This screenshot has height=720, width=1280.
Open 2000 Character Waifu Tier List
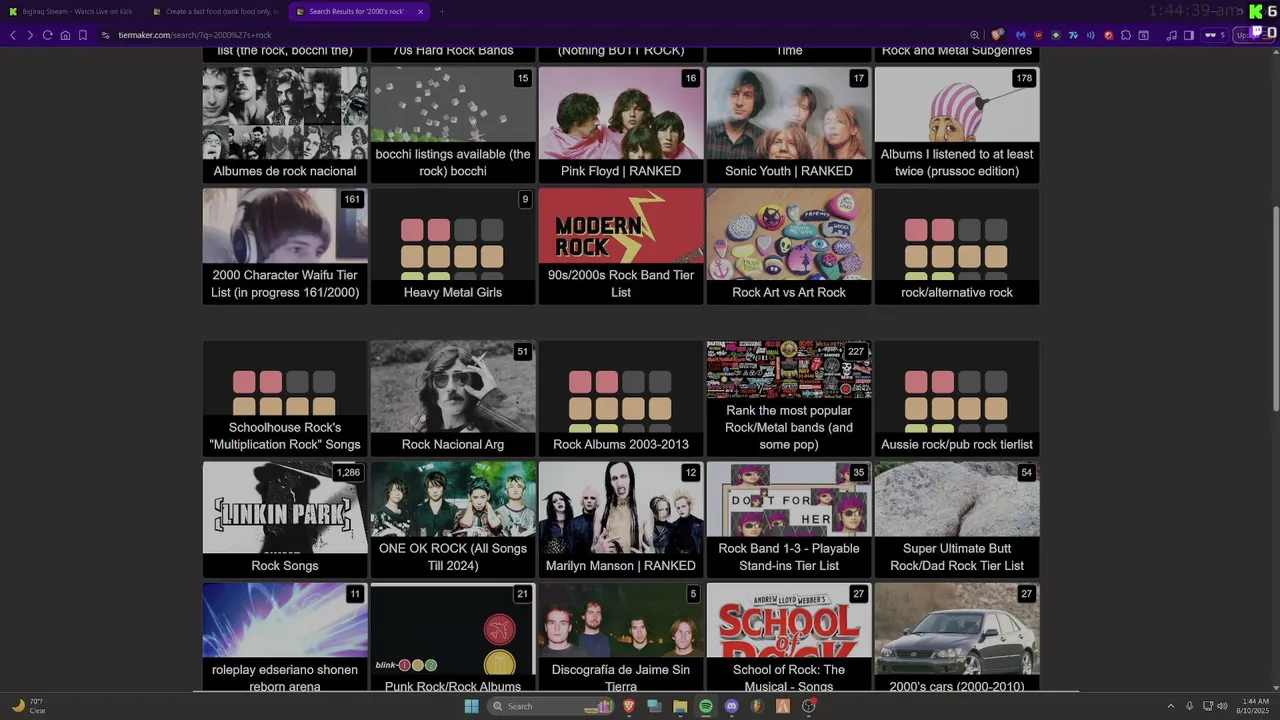tap(285, 246)
